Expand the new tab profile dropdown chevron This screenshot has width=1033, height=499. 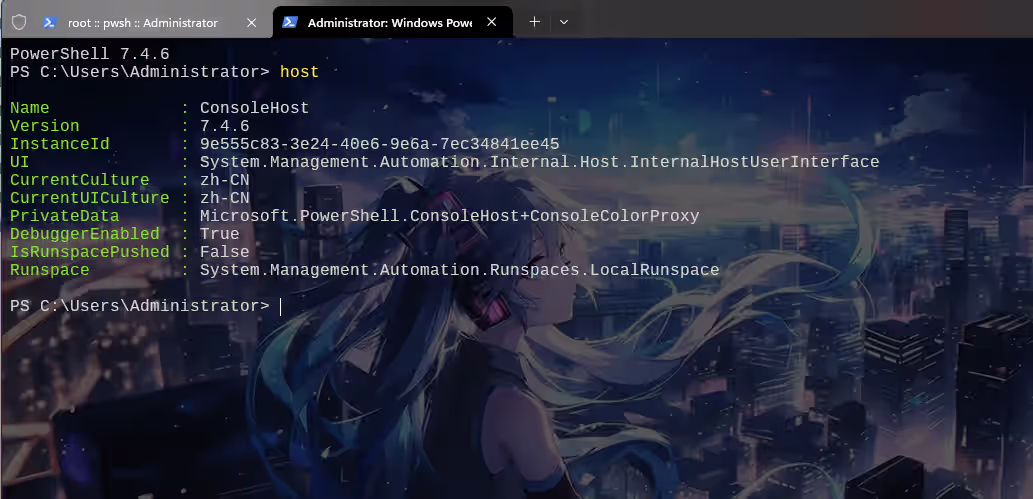tap(564, 22)
